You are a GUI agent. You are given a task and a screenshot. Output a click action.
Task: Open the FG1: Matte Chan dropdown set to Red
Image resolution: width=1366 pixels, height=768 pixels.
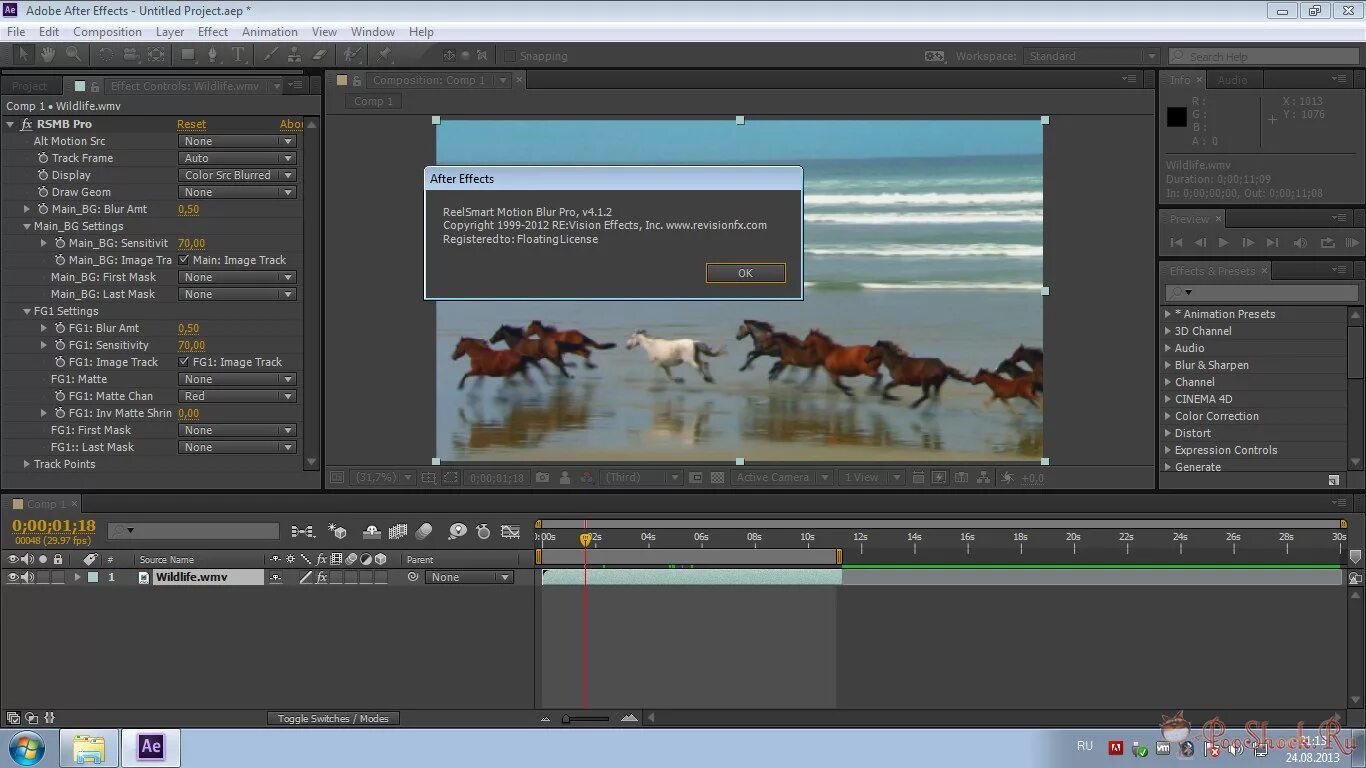[x=237, y=396]
